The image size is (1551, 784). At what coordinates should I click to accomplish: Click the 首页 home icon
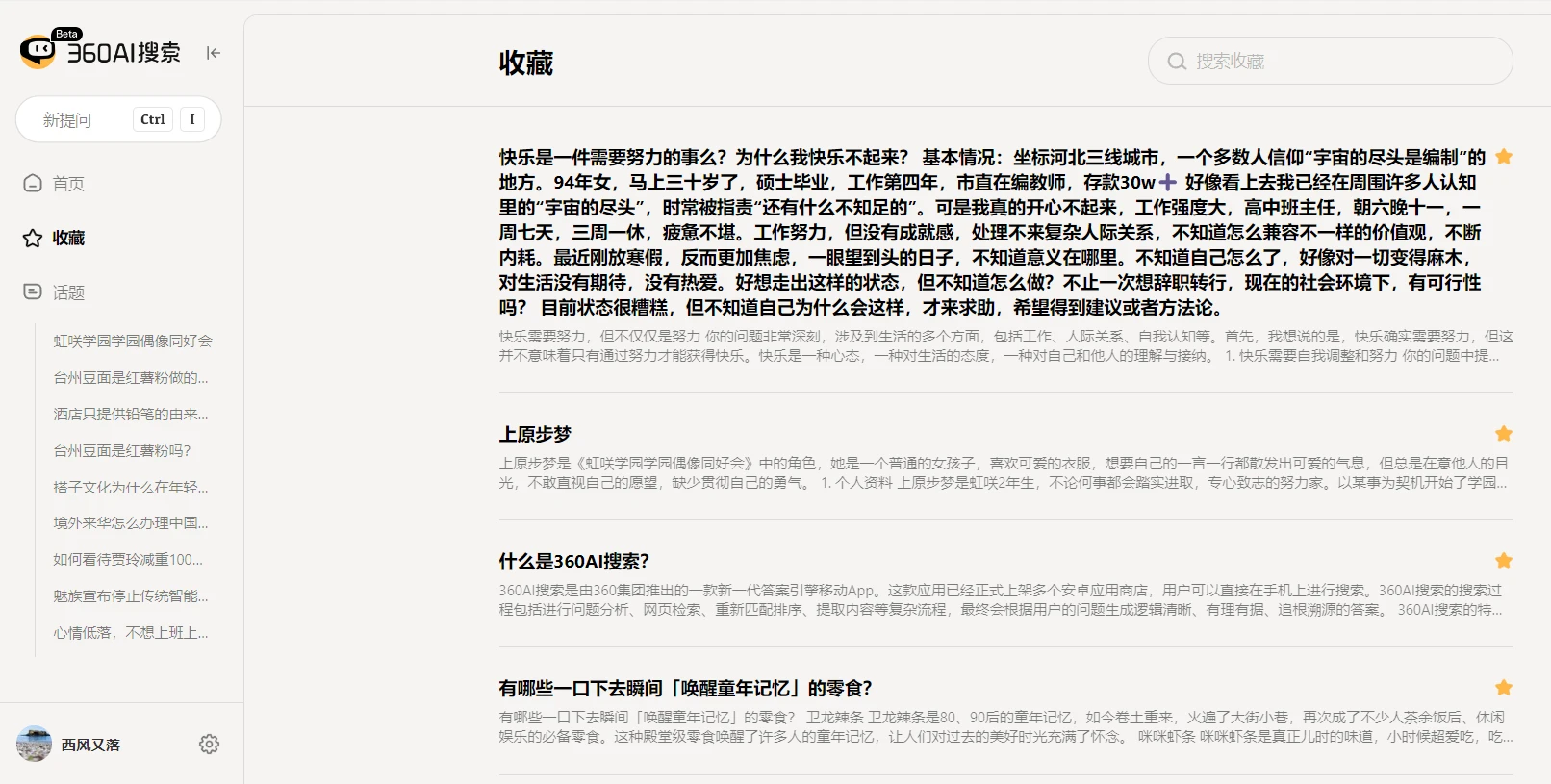point(33,183)
